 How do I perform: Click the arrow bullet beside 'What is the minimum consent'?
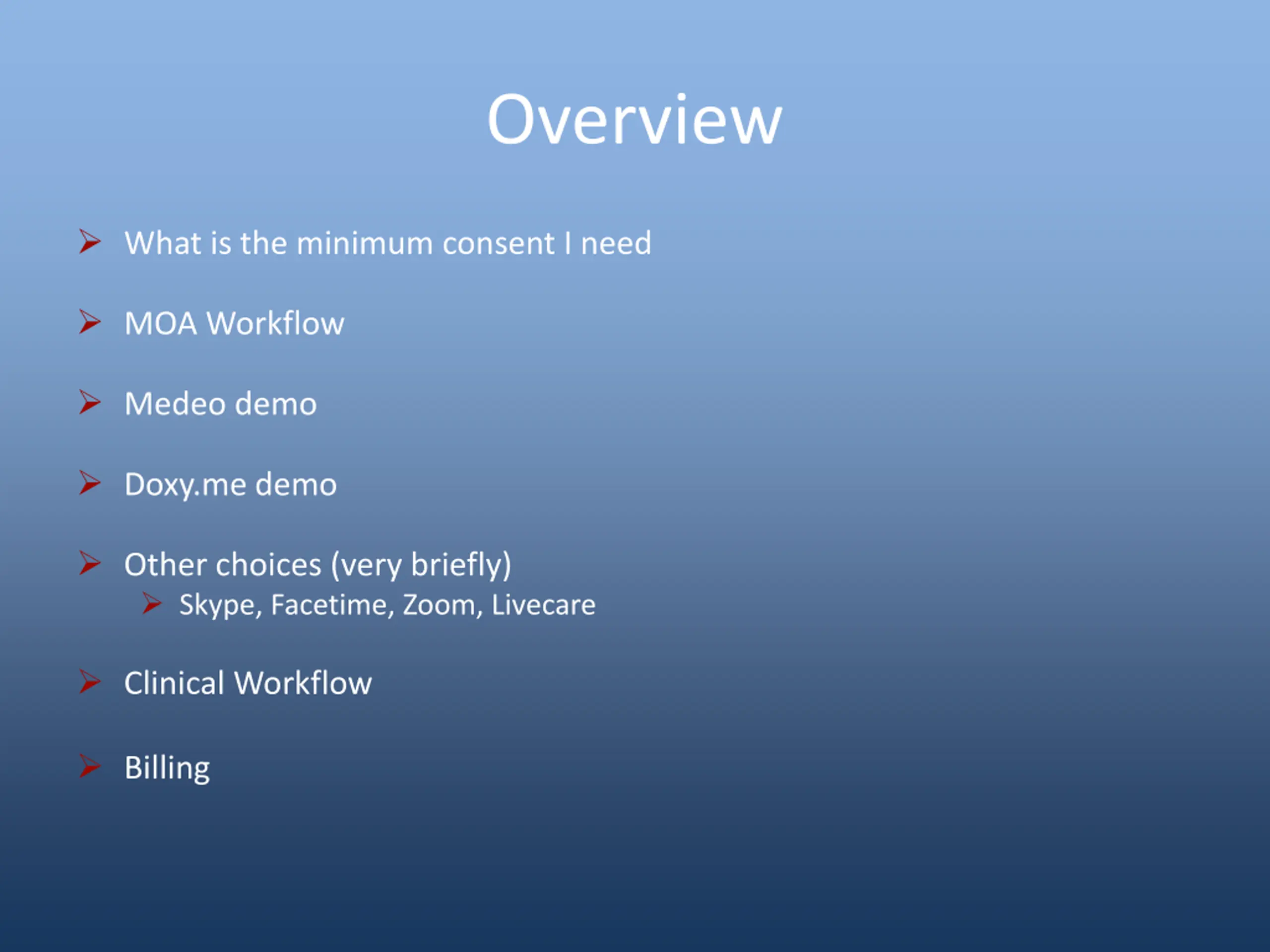pyautogui.click(x=90, y=241)
